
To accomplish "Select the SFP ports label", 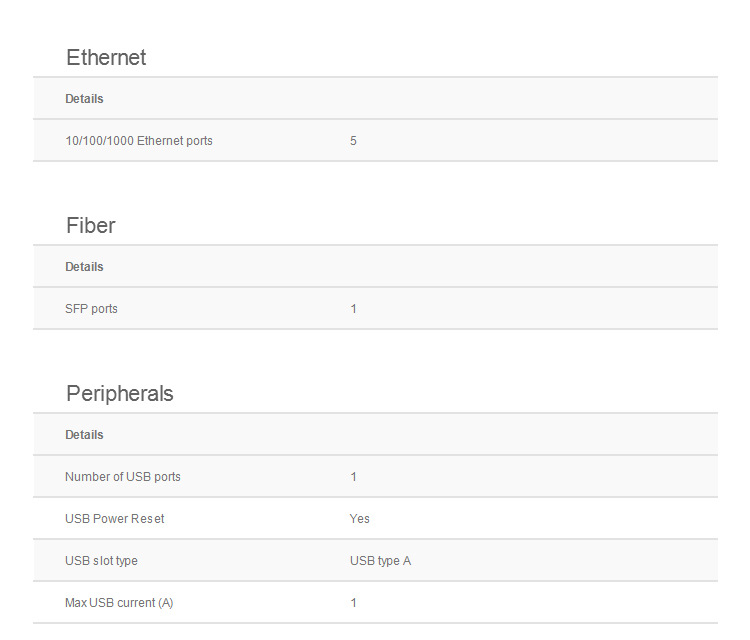I will pyautogui.click(x=91, y=309).
